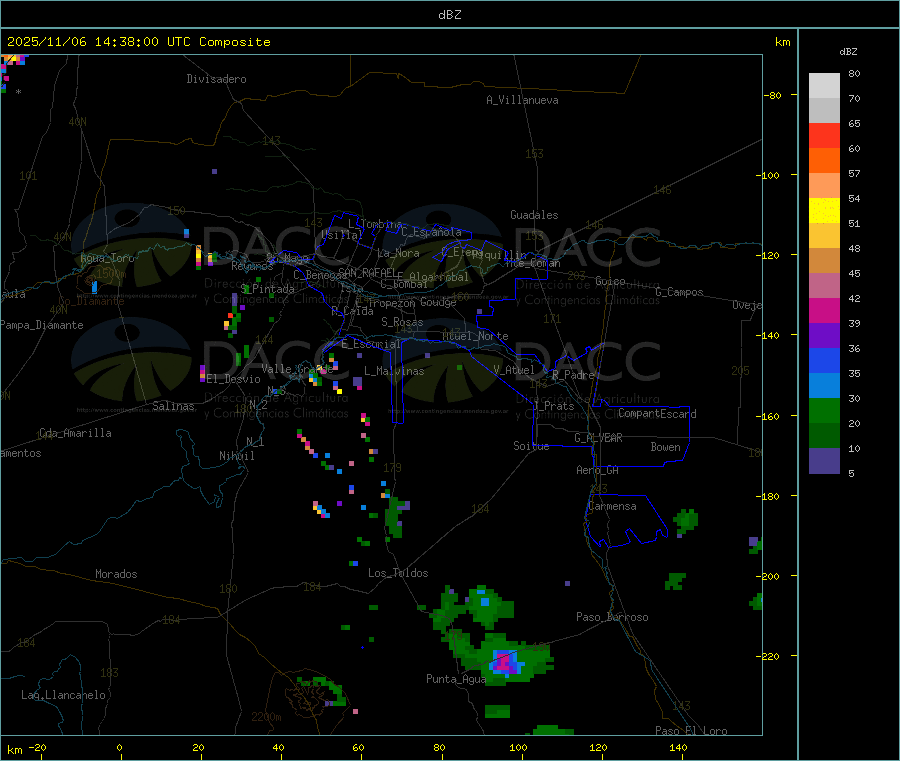This screenshot has width=900, height=761.
Task: Click the El_Desvio map label
Action: click(234, 379)
